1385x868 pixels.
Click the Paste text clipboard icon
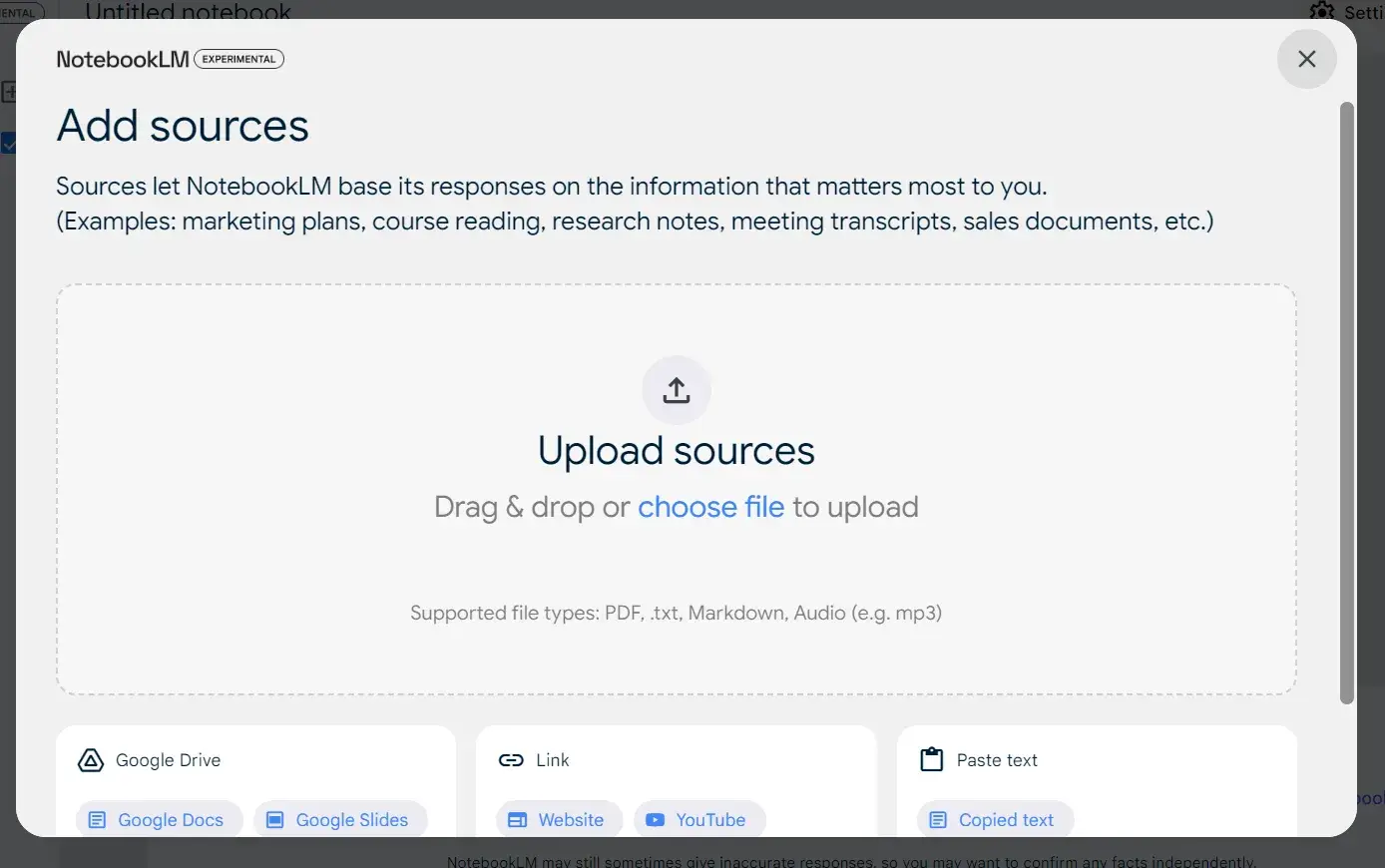[931, 759]
